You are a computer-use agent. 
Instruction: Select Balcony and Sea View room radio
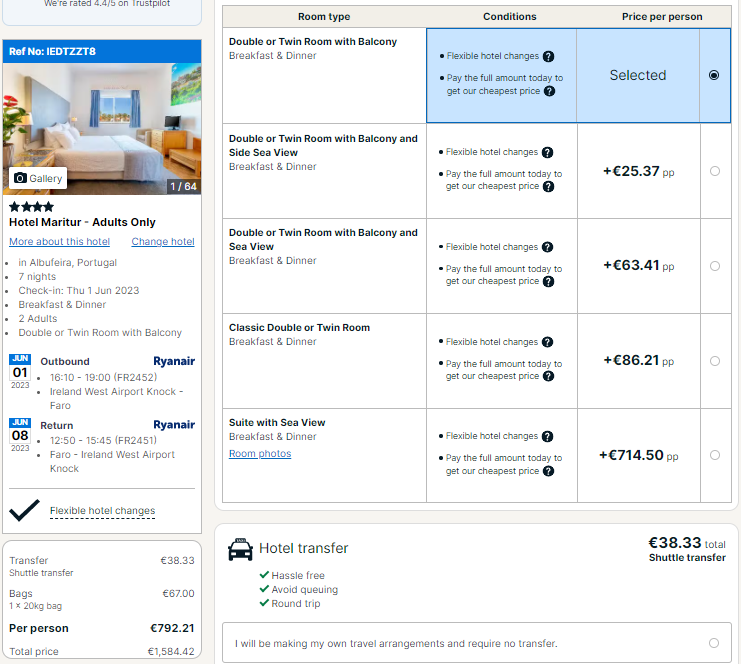coord(715,266)
